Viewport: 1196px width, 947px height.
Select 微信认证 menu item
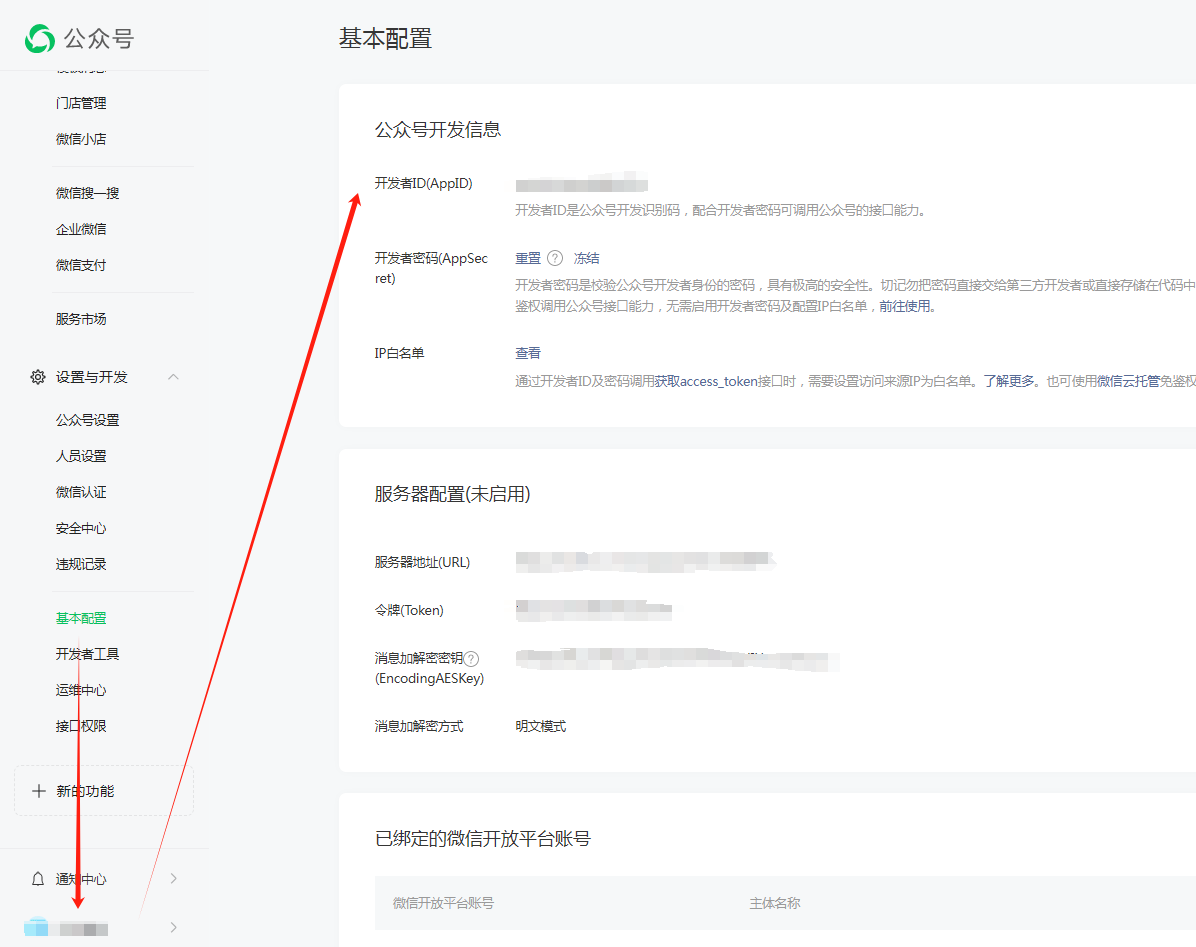pos(81,492)
